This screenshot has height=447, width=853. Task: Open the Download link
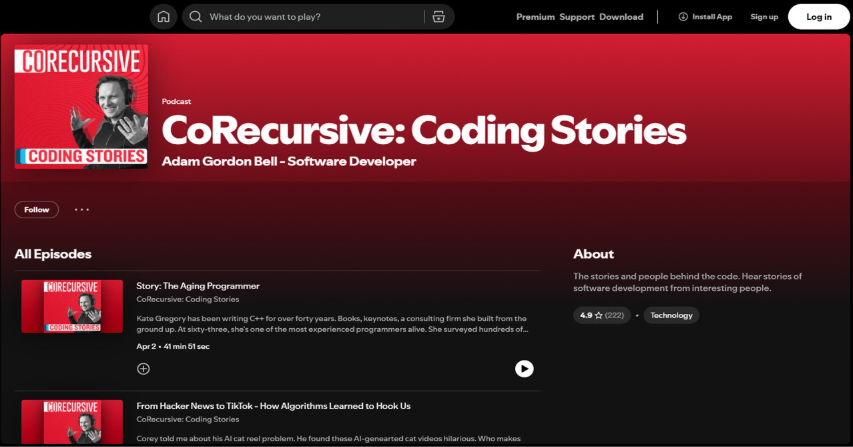click(x=621, y=17)
